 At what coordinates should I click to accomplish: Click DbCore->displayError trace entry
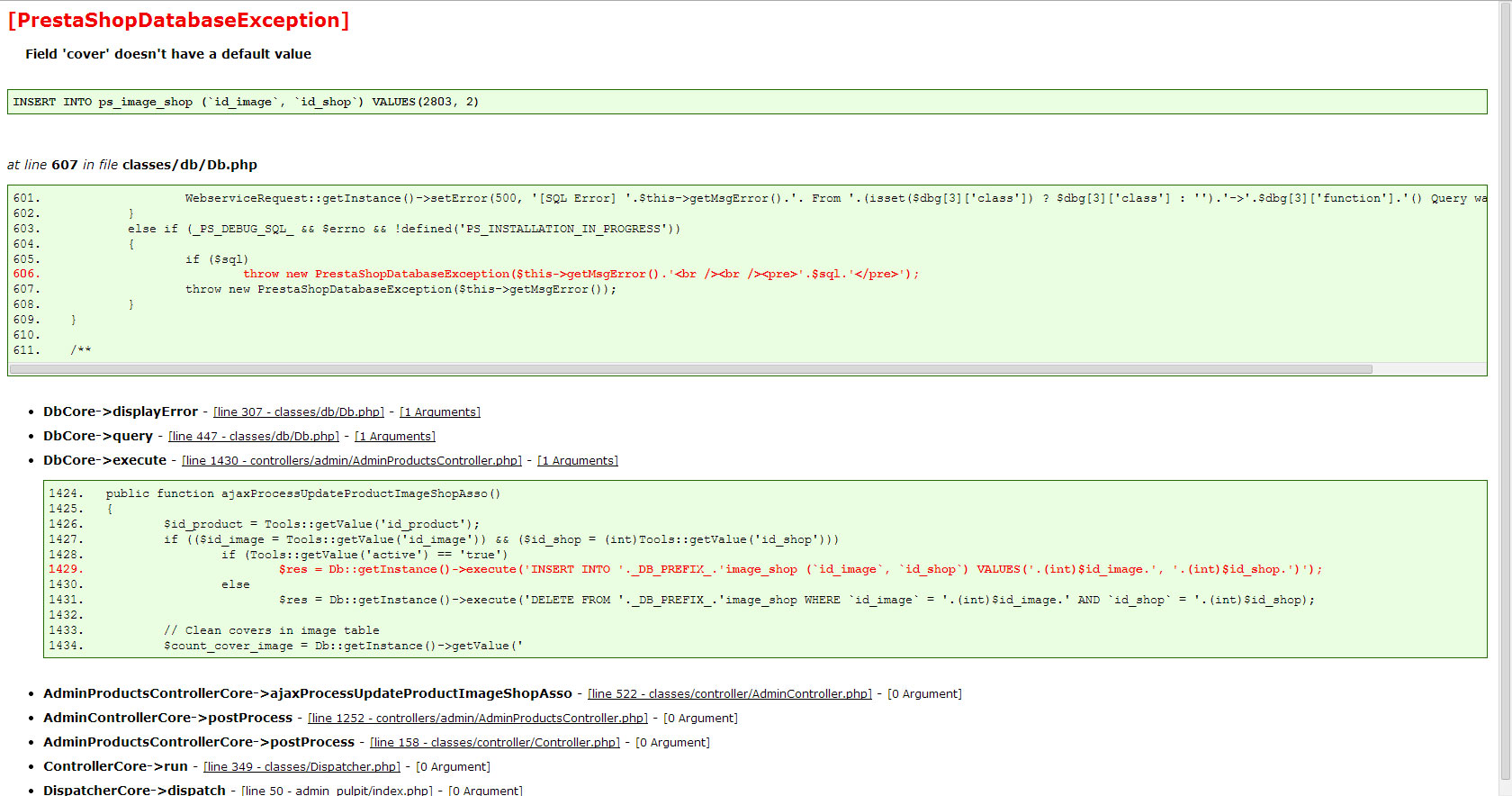pos(121,412)
